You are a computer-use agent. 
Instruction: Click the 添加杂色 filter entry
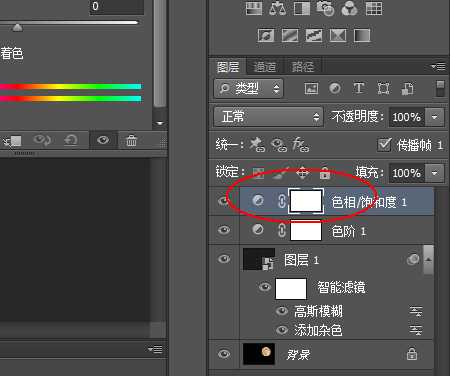(318, 330)
